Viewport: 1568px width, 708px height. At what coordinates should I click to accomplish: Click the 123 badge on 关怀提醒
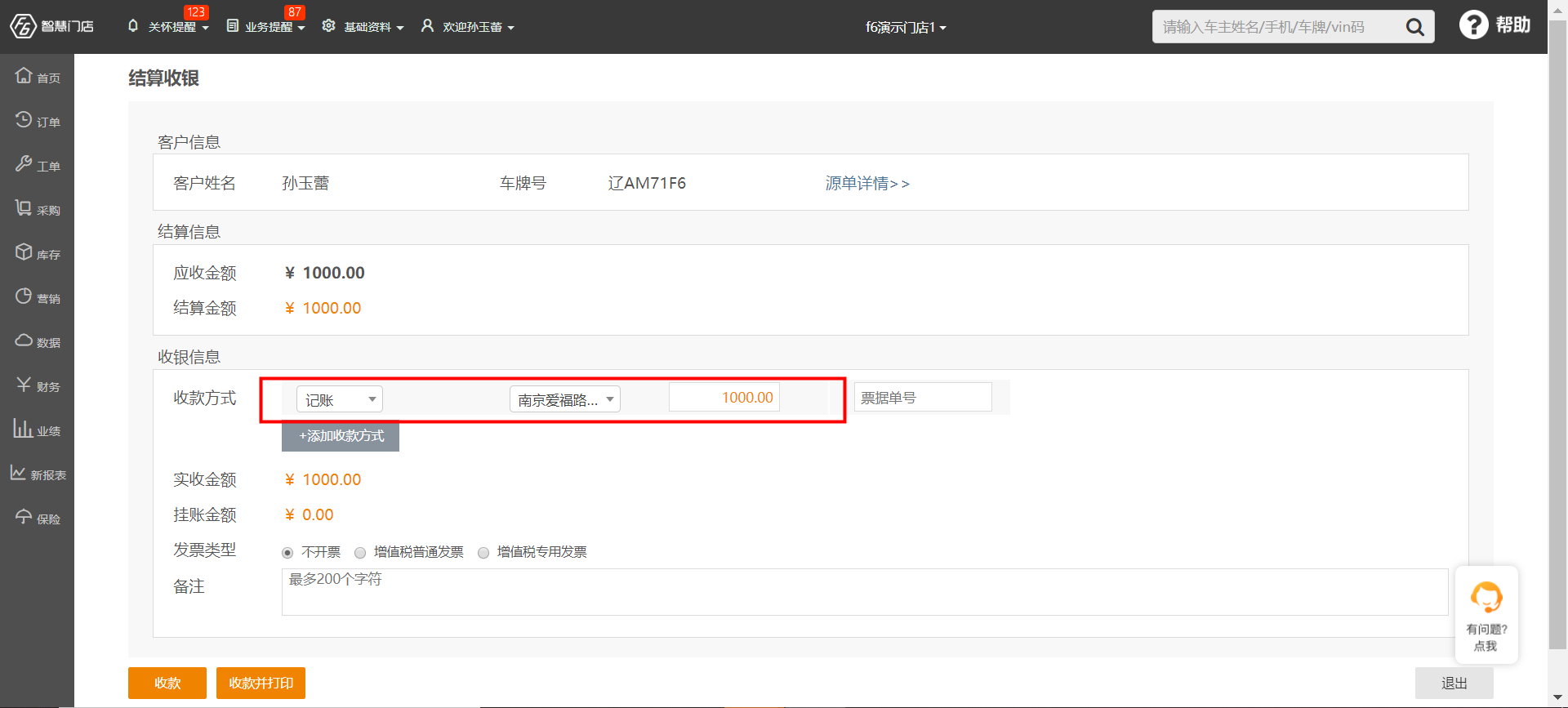click(x=196, y=12)
